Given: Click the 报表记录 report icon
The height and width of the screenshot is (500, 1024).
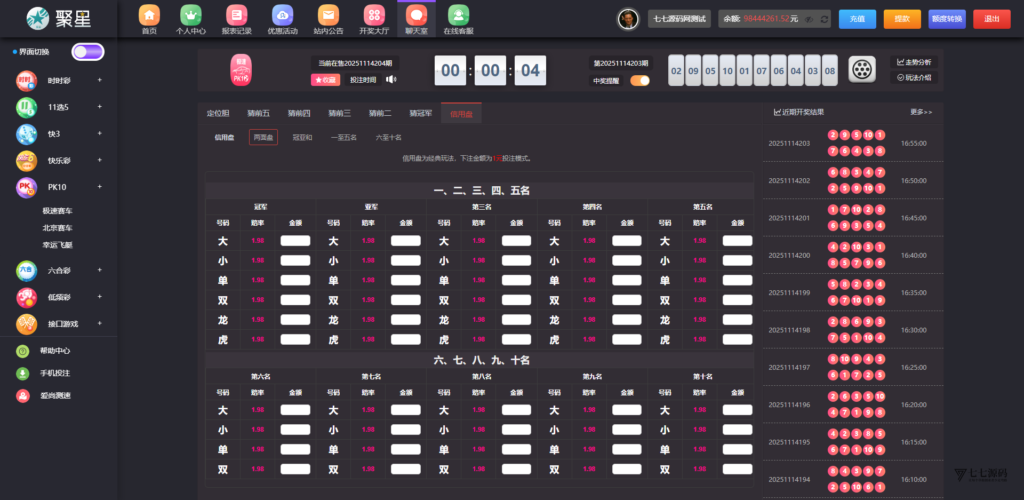Looking at the screenshot, I should click(x=236, y=16).
